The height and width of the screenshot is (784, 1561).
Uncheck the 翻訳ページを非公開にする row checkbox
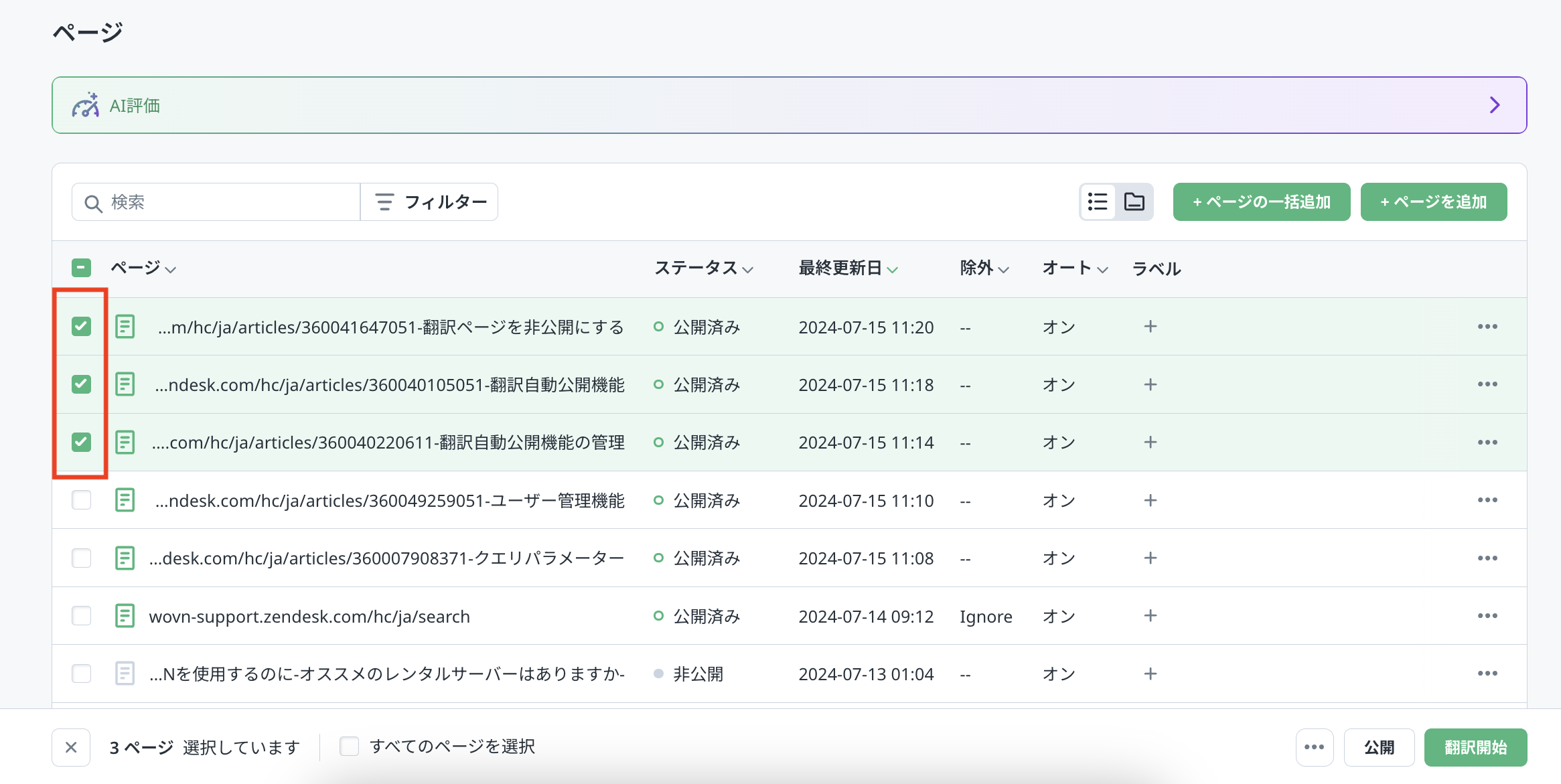81,327
